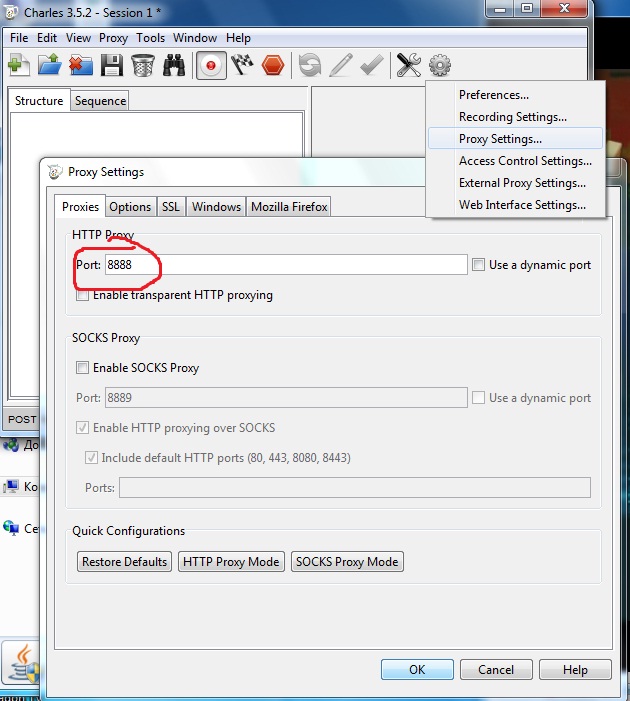Click the Help button in Proxy Settings
630x701 pixels.
pos(575,669)
